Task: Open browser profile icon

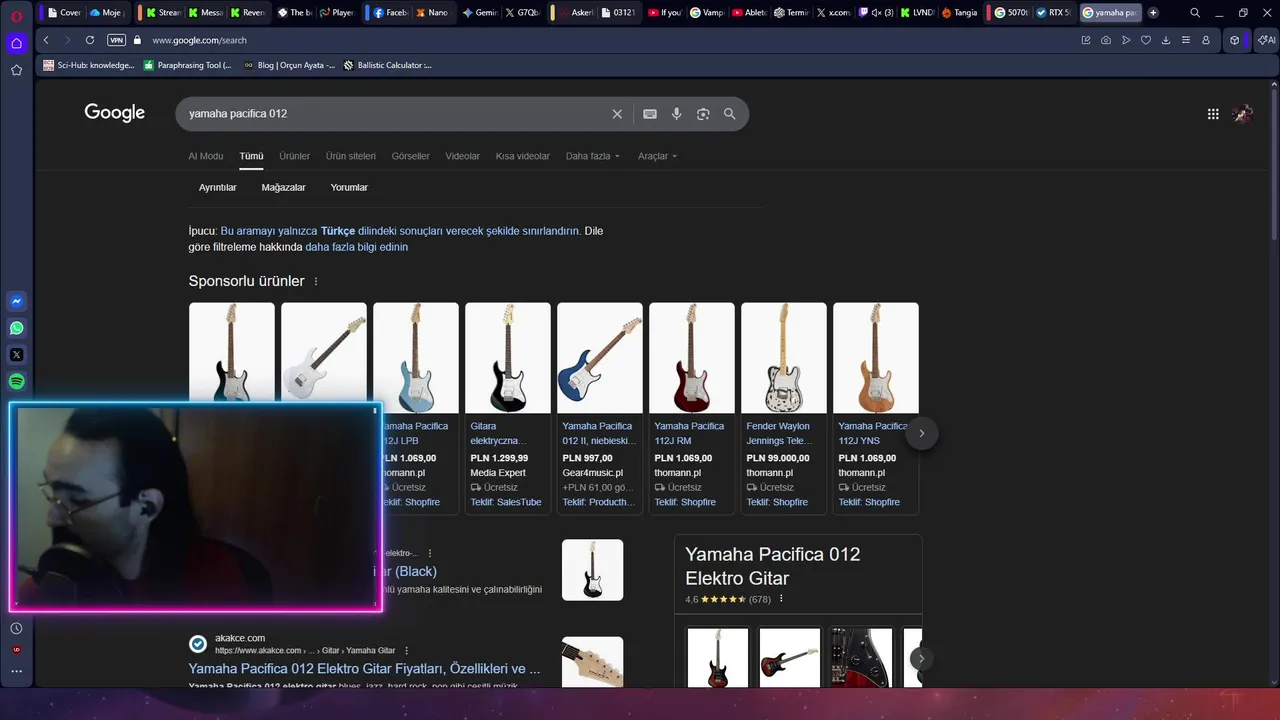Action: [x=1206, y=40]
